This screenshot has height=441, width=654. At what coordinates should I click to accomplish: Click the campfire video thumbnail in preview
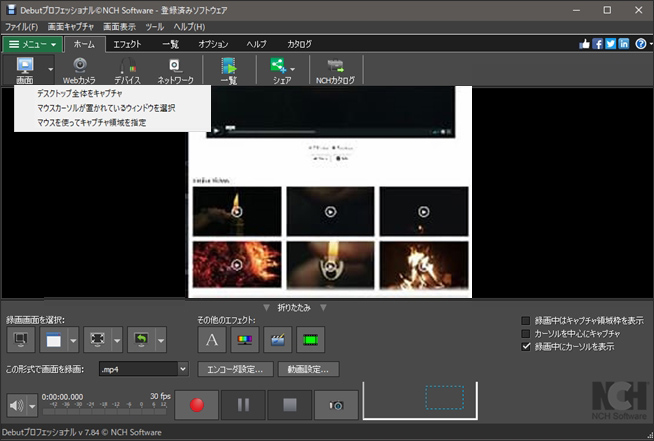pyautogui.click(x=424, y=265)
